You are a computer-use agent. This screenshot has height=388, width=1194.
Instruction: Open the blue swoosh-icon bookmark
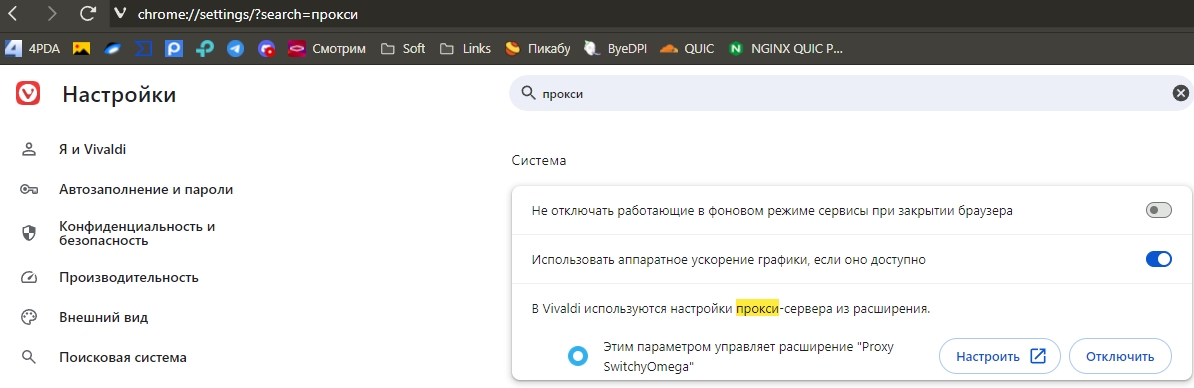point(113,49)
